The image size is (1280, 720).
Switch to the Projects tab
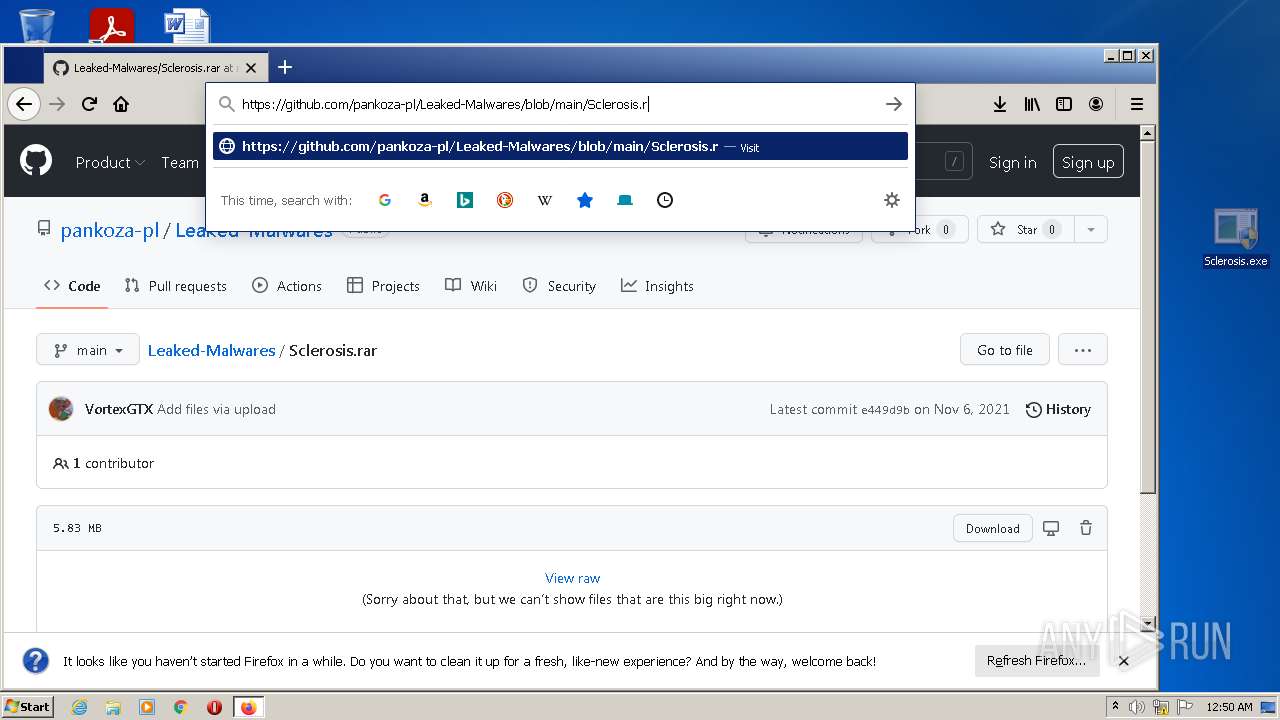(x=383, y=286)
